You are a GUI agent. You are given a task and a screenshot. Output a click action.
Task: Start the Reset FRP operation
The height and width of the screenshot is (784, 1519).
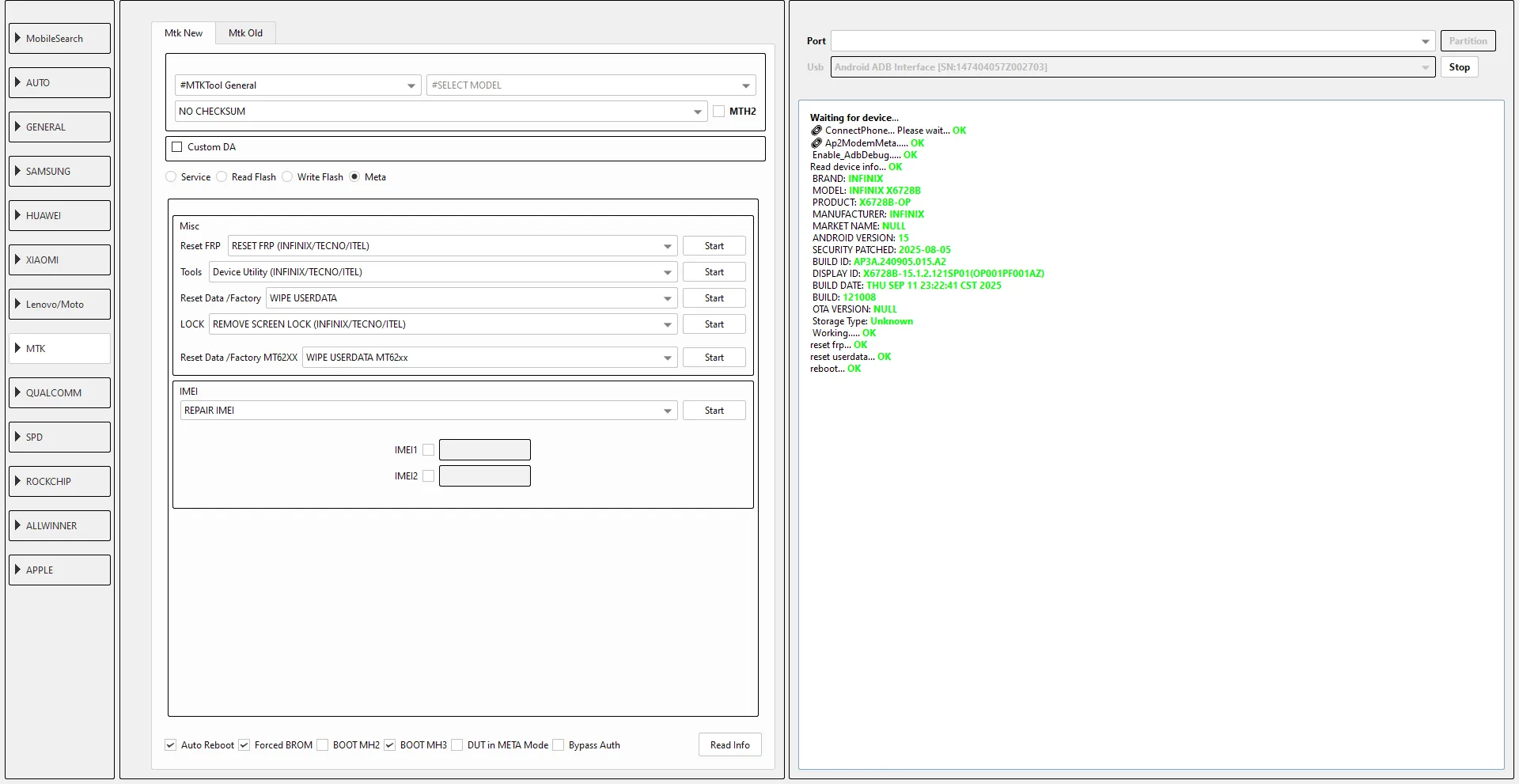point(714,246)
